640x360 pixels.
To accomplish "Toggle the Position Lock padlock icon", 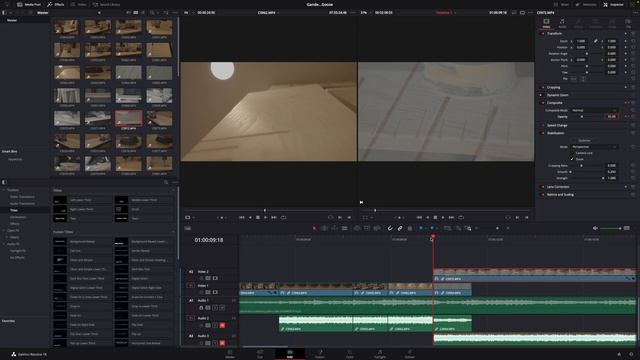I will 410,228.
